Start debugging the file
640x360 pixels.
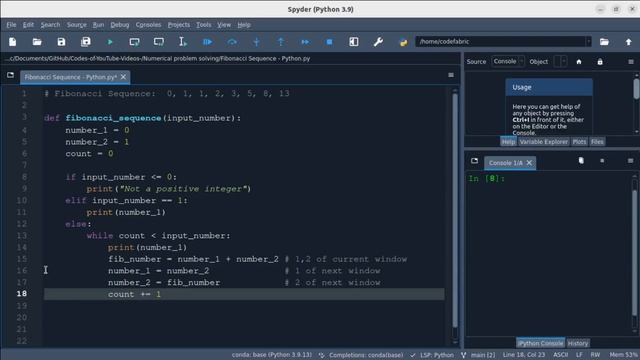[207, 42]
